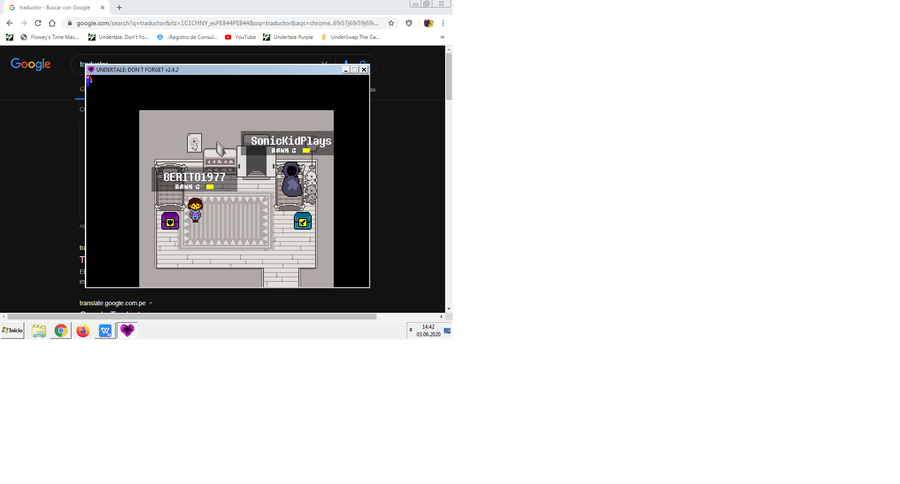Click the vertical scrollbar of the Chrome page
This screenshot has width=900, height=484.
click(x=448, y=78)
